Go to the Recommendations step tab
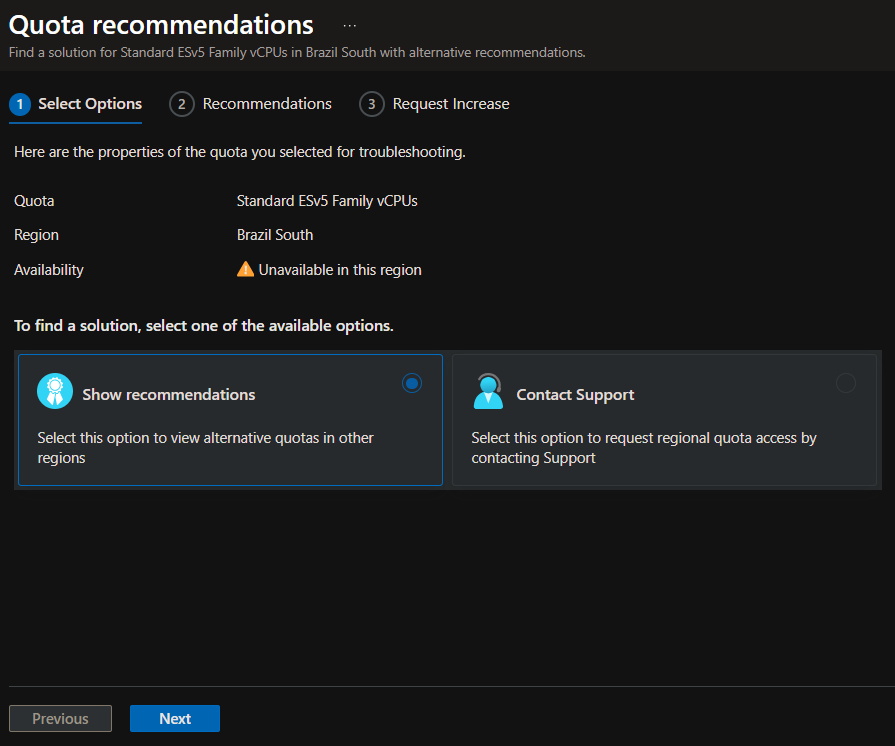The width and height of the screenshot is (895, 746). pyautogui.click(x=251, y=104)
